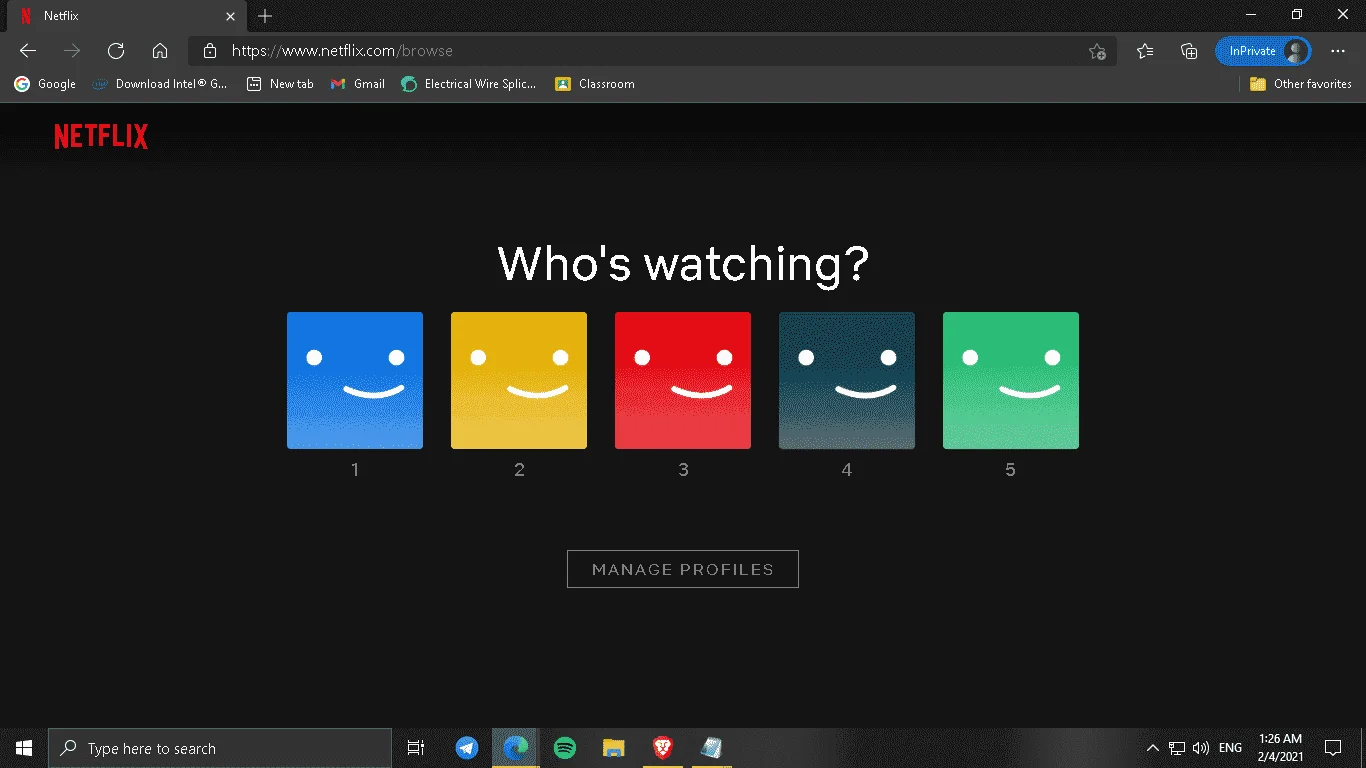The image size is (1366, 768).
Task: Launch Telegram from the taskbar
Action: 467,748
